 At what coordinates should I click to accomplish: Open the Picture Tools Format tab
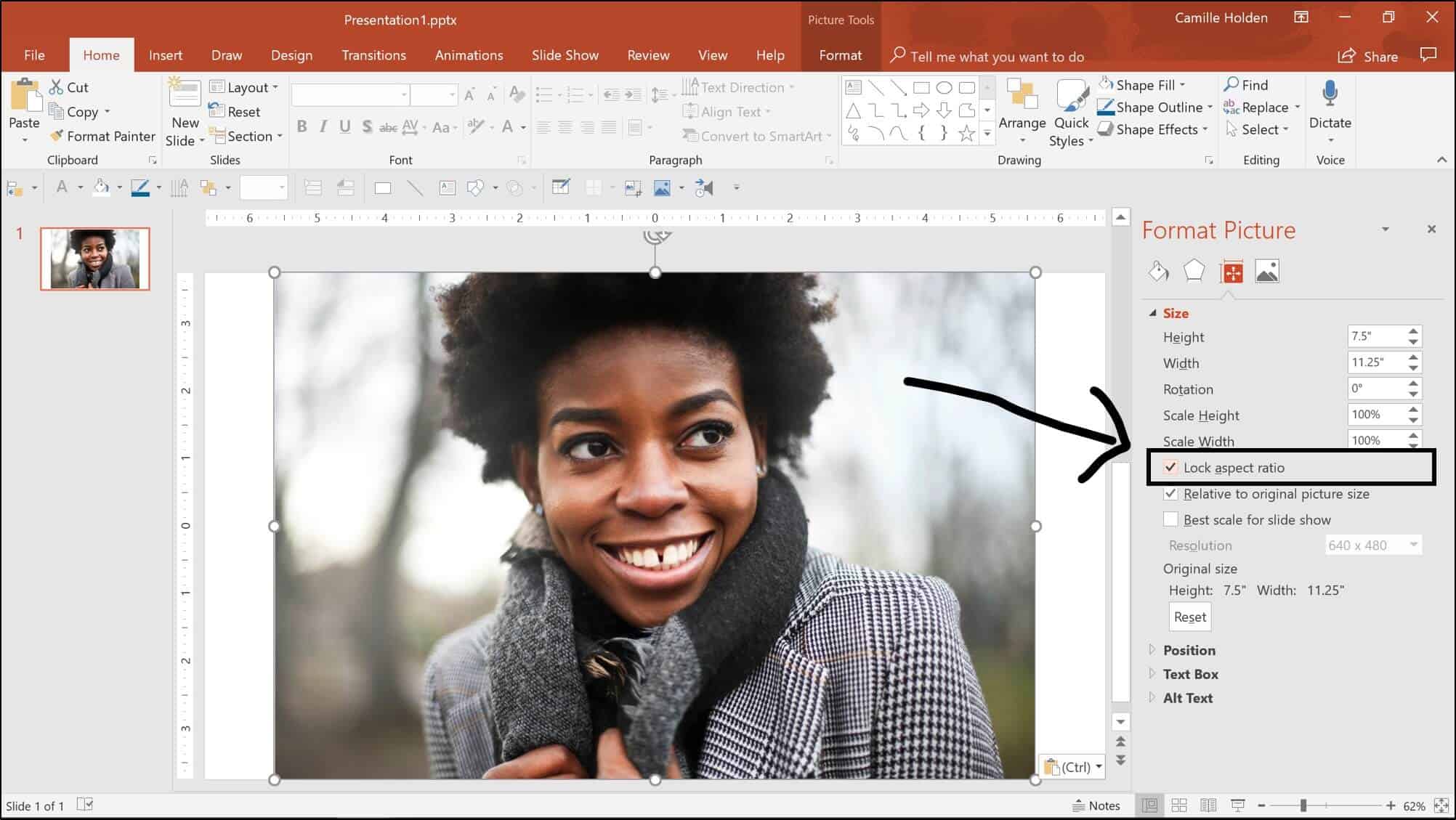click(840, 55)
